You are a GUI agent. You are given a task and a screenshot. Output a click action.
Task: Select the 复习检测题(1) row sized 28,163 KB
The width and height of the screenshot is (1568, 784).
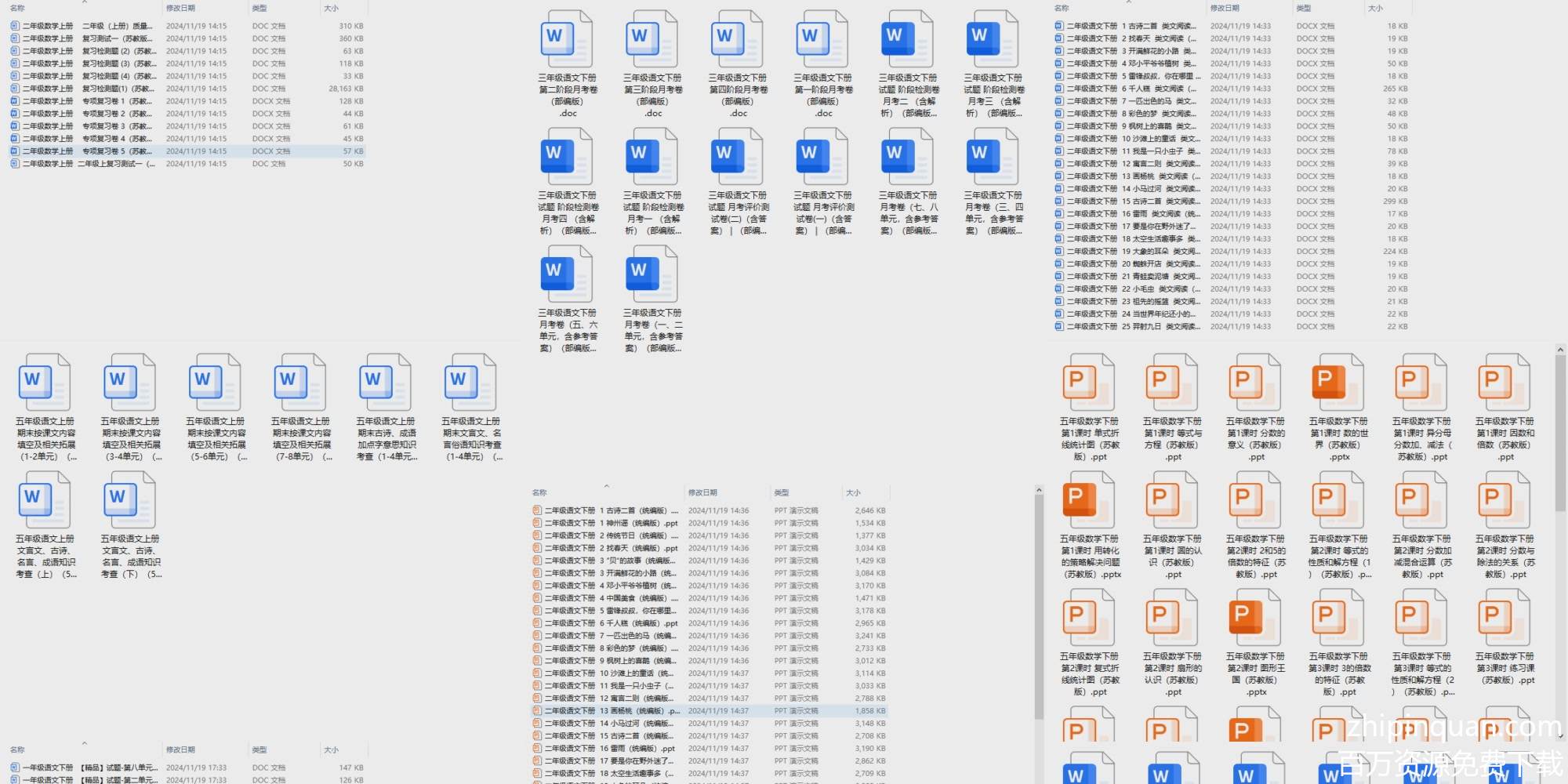point(118,89)
